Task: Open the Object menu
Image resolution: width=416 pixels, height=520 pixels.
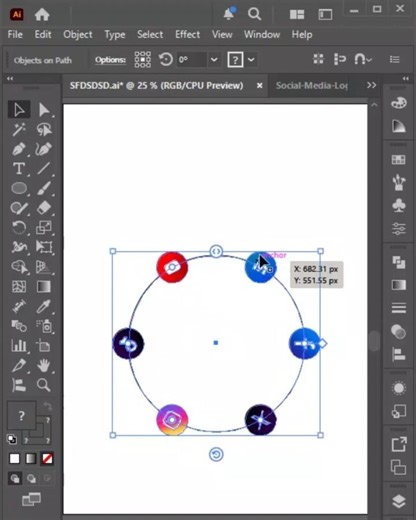Action: click(78, 35)
